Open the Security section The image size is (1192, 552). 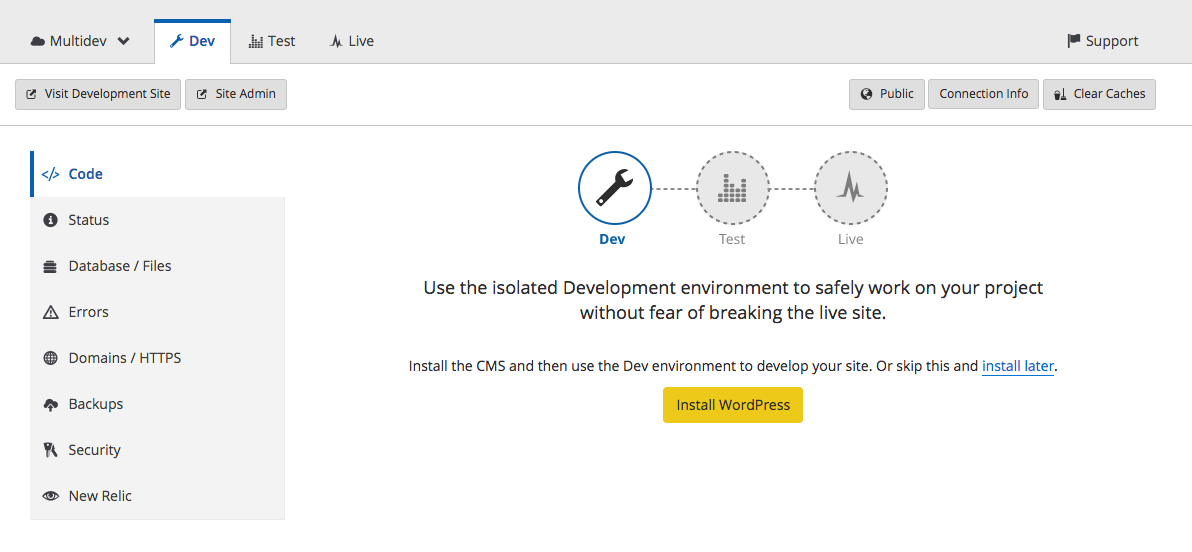pyautogui.click(x=157, y=450)
